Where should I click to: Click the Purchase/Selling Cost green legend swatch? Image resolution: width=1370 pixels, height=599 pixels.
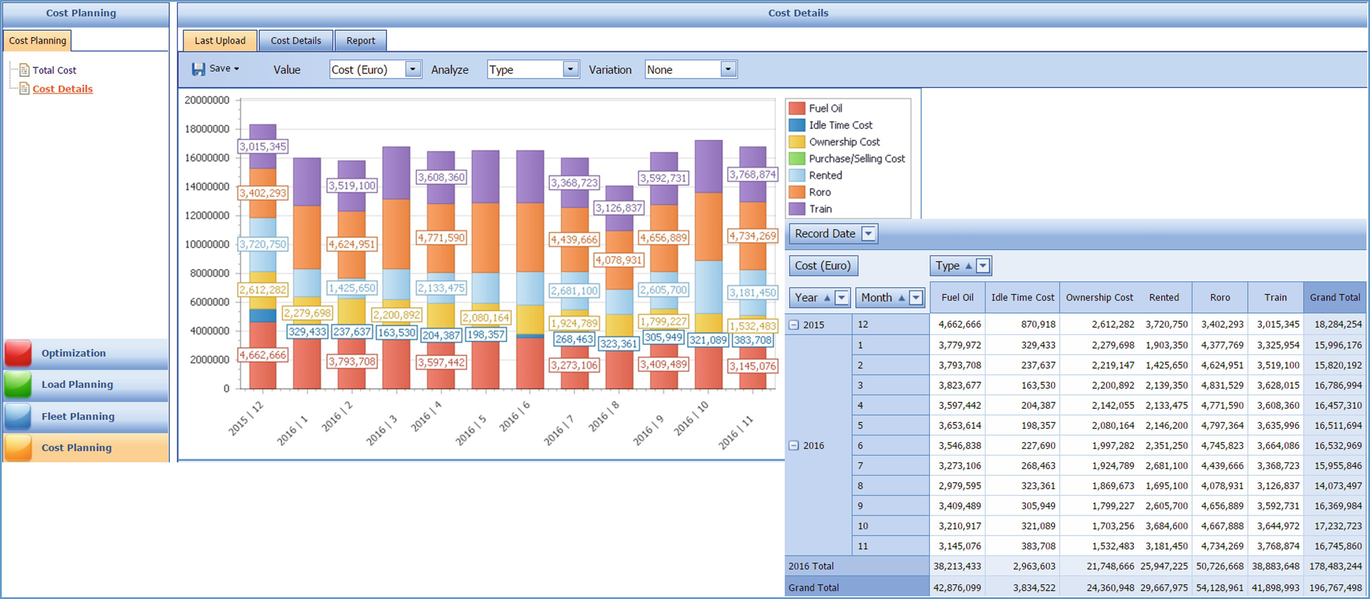tap(797, 158)
